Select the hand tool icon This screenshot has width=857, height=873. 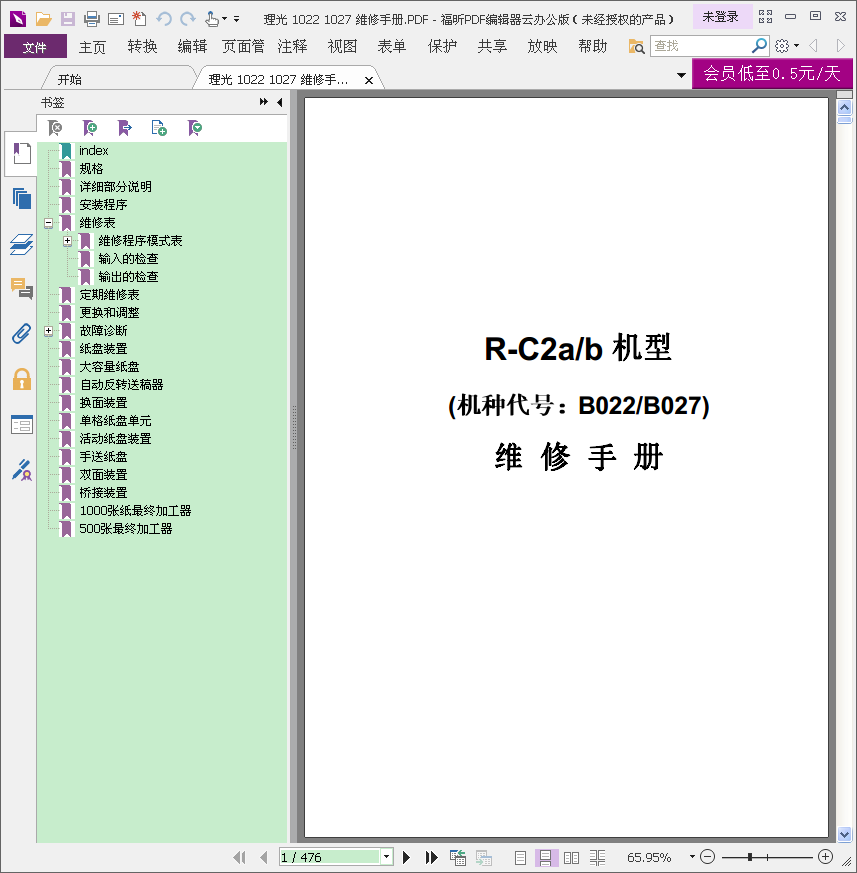[212, 19]
